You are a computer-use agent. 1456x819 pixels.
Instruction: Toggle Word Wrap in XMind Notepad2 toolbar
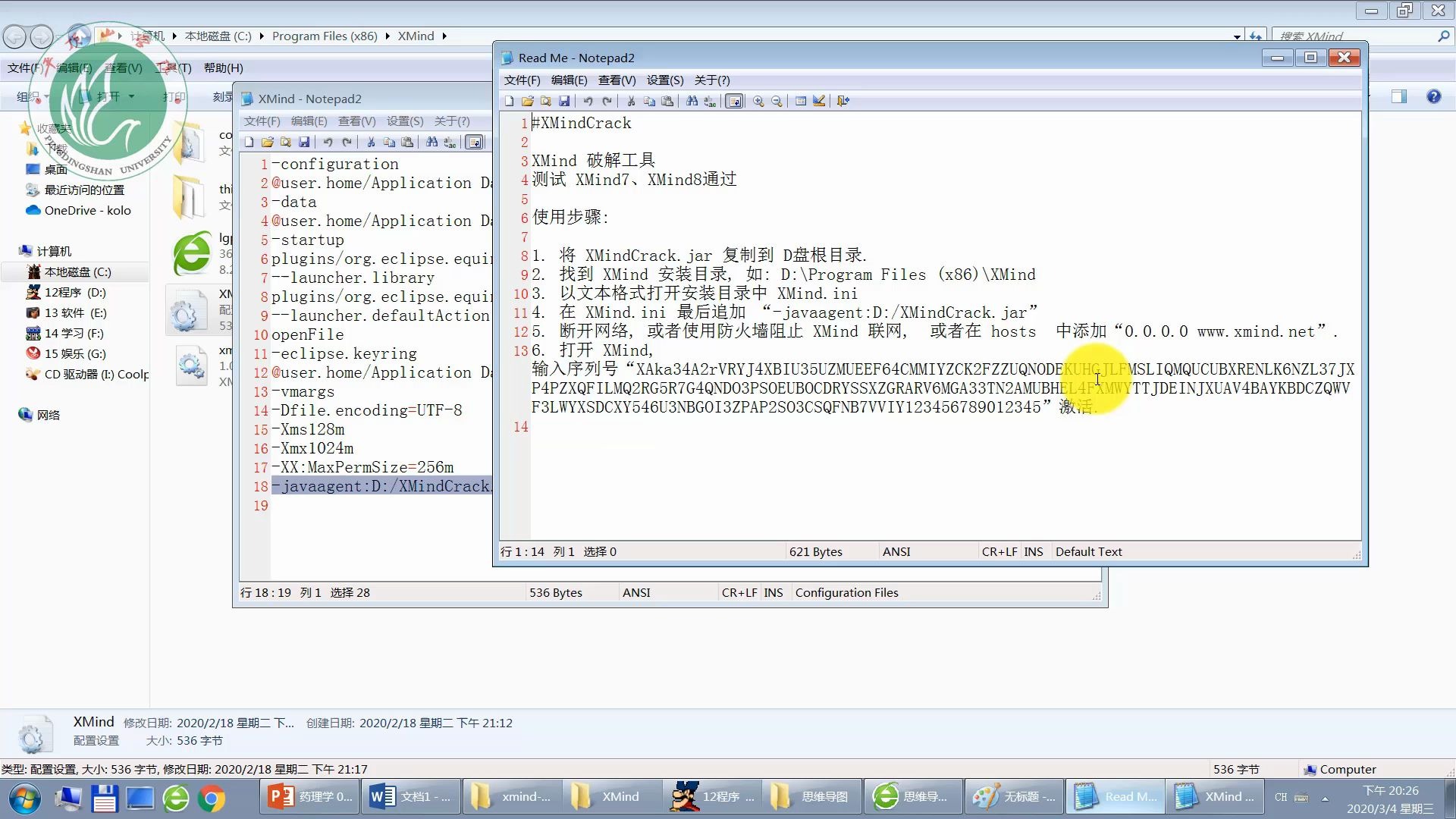(474, 142)
